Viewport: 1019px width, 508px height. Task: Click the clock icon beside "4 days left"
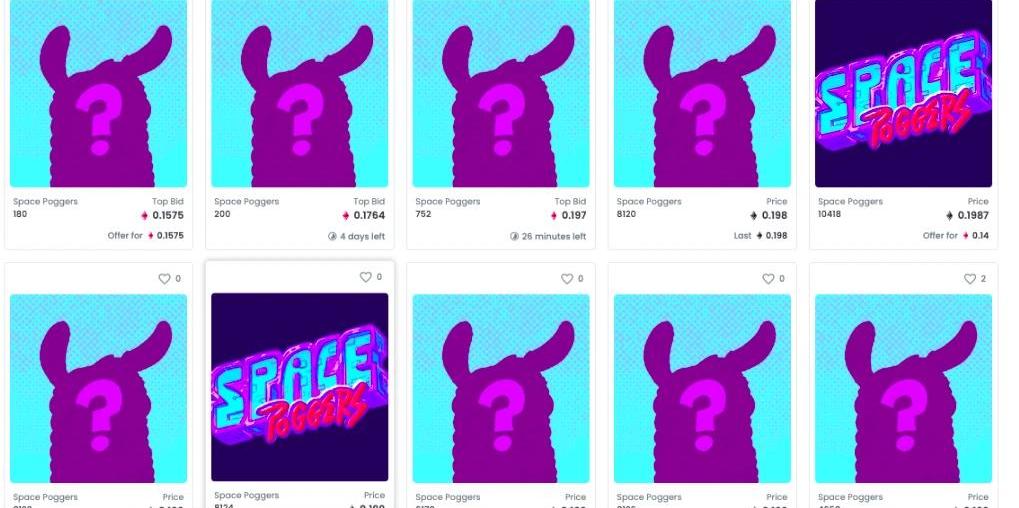pyautogui.click(x=332, y=236)
